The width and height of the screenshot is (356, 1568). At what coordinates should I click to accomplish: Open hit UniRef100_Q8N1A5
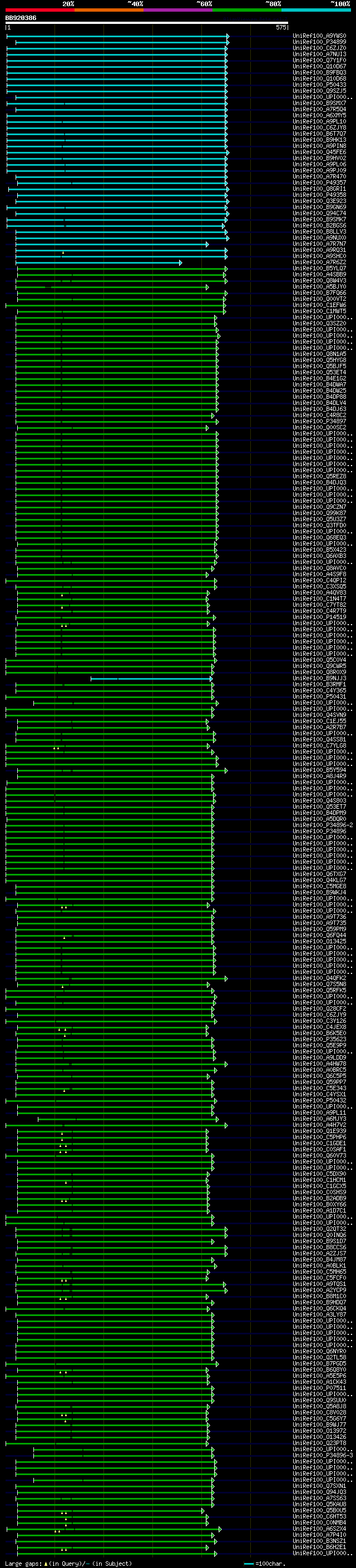(319, 354)
